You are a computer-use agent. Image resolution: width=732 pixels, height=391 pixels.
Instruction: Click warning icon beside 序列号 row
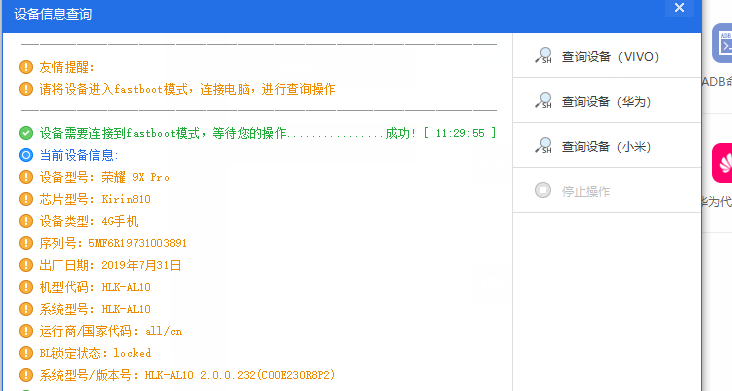(26, 243)
